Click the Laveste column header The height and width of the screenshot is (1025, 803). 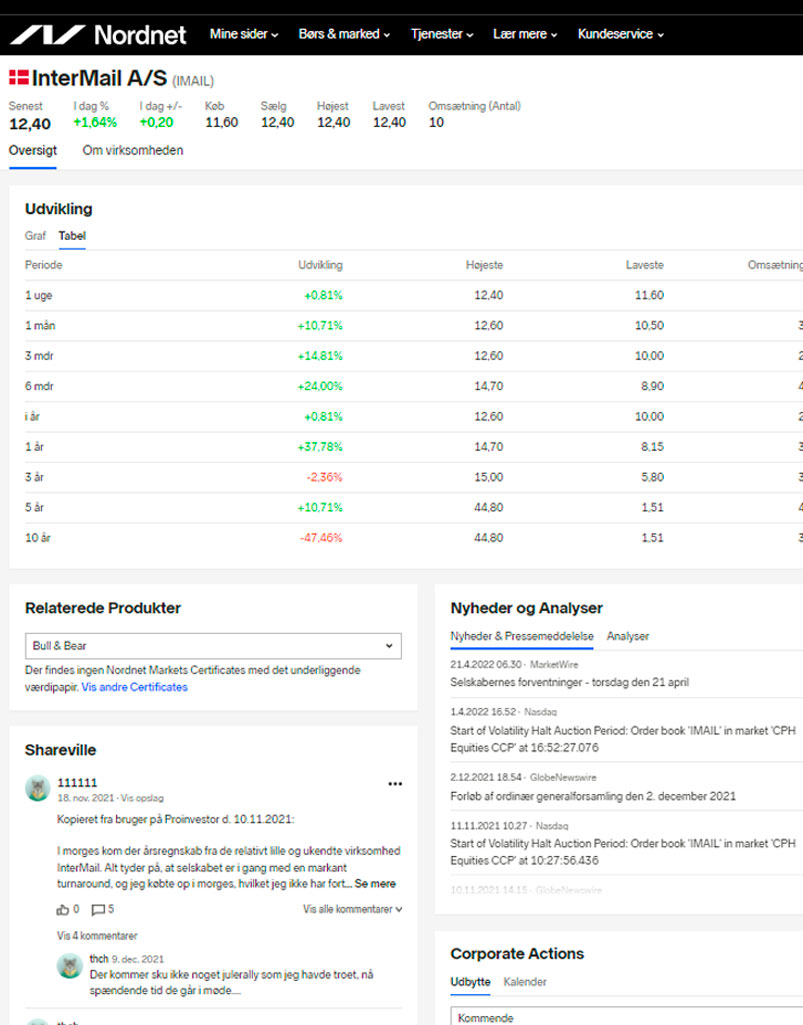645,265
